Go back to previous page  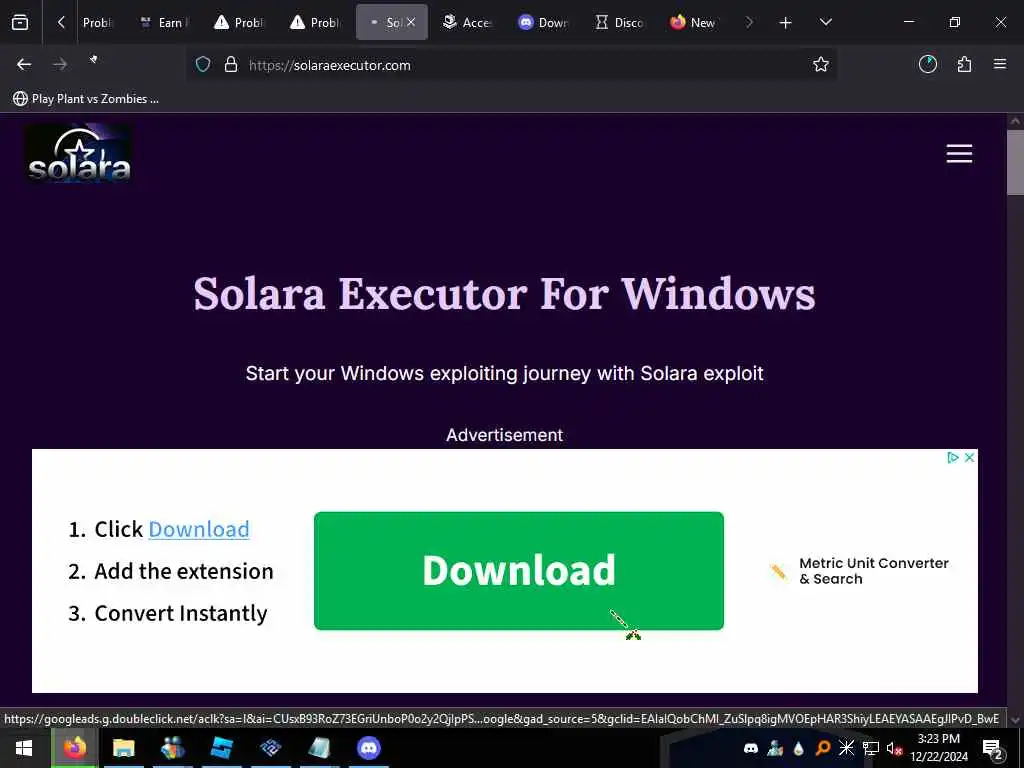point(24,65)
